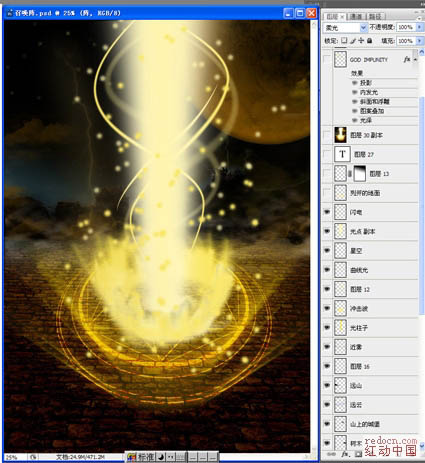The width and height of the screenshot is (425, 463).
Task: Click the 图层 30 副本 layer thumbnail
Action: [340, 135]
